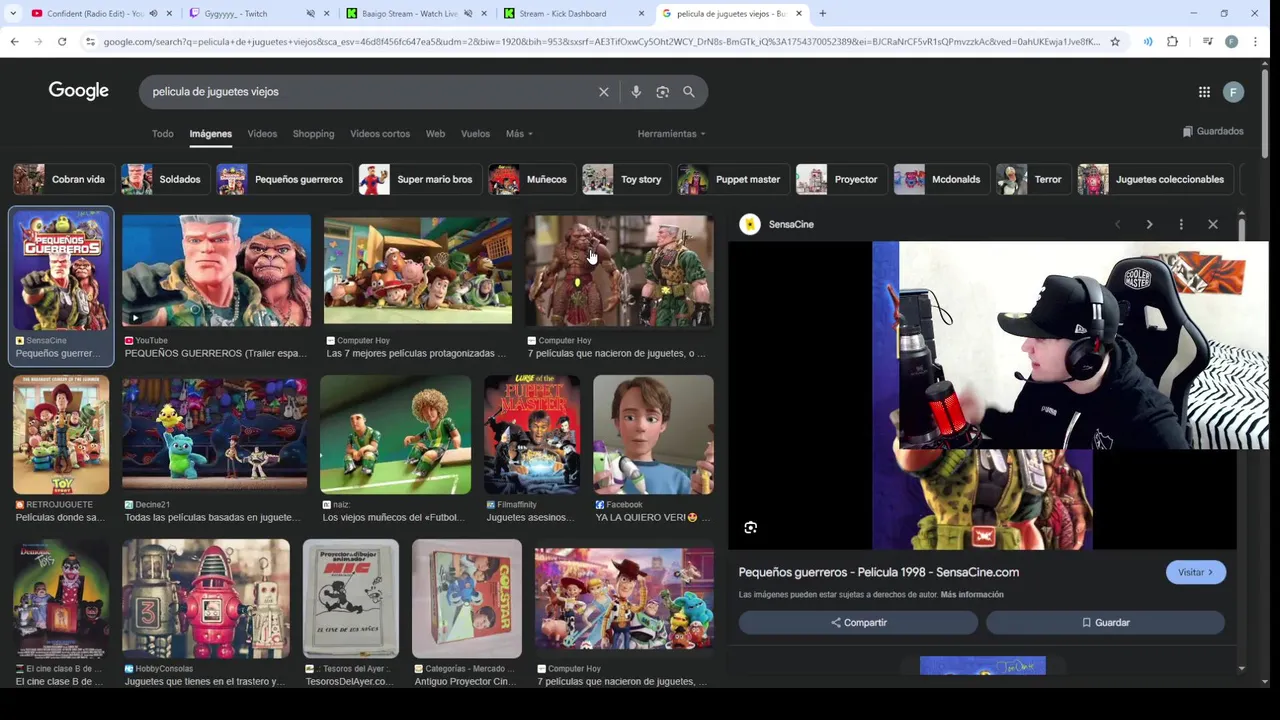The height and width of the screenshot is (720, 1280).
Task: Open Pequeños guerreros SensaCine title link
Action: tap(879, 572)
